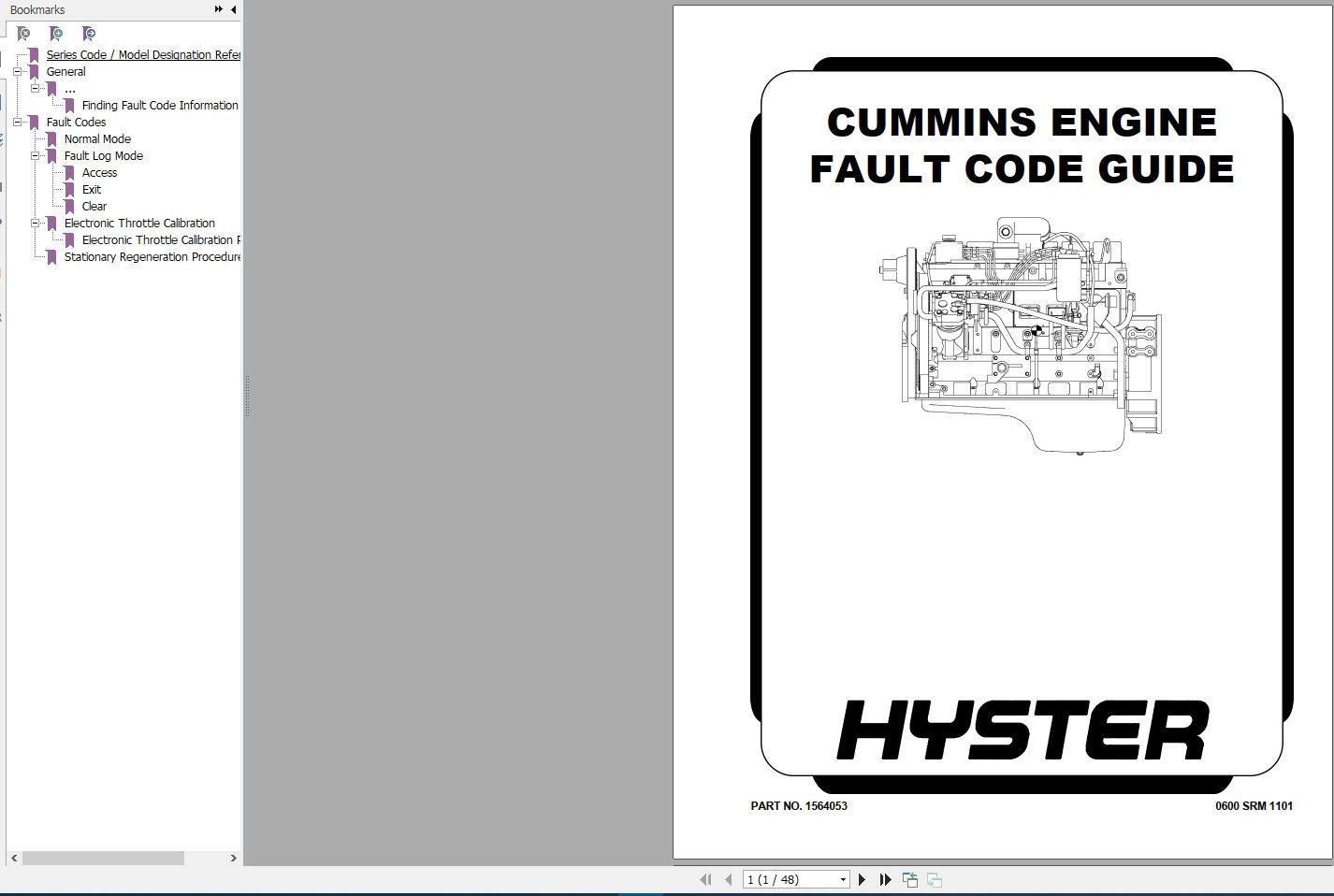
Task: Click the Access bookmark ribbon icon
Action: tap(69, 172)
